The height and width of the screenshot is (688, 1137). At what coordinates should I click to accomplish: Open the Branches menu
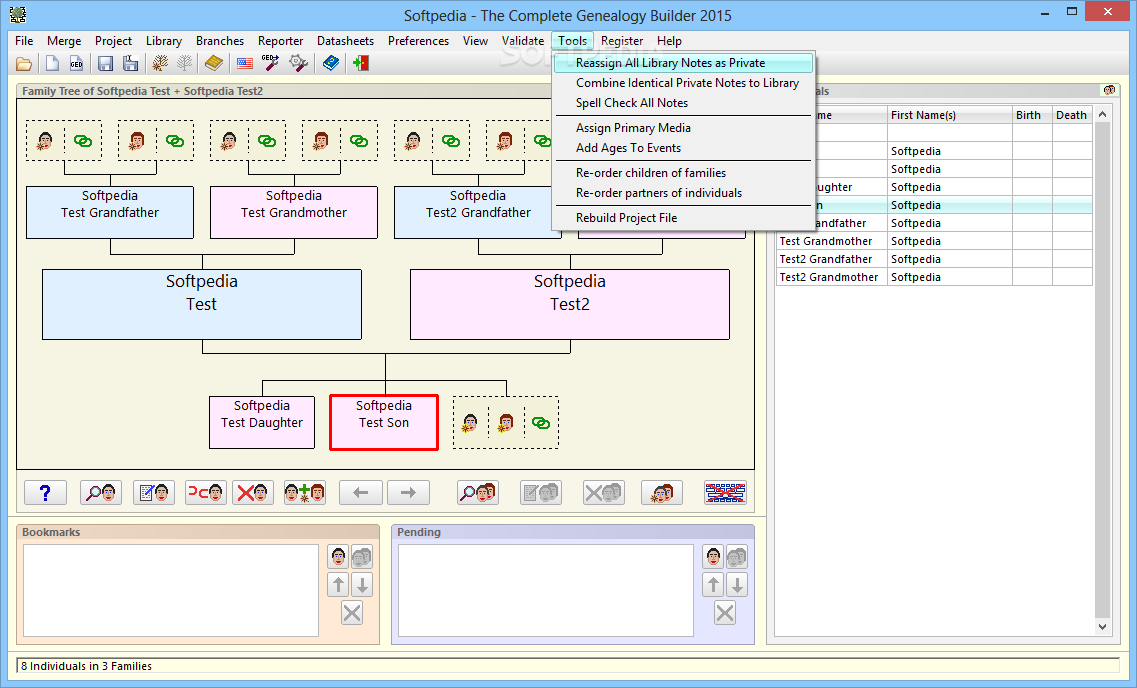pyautogui.click(x=220, y=41)
